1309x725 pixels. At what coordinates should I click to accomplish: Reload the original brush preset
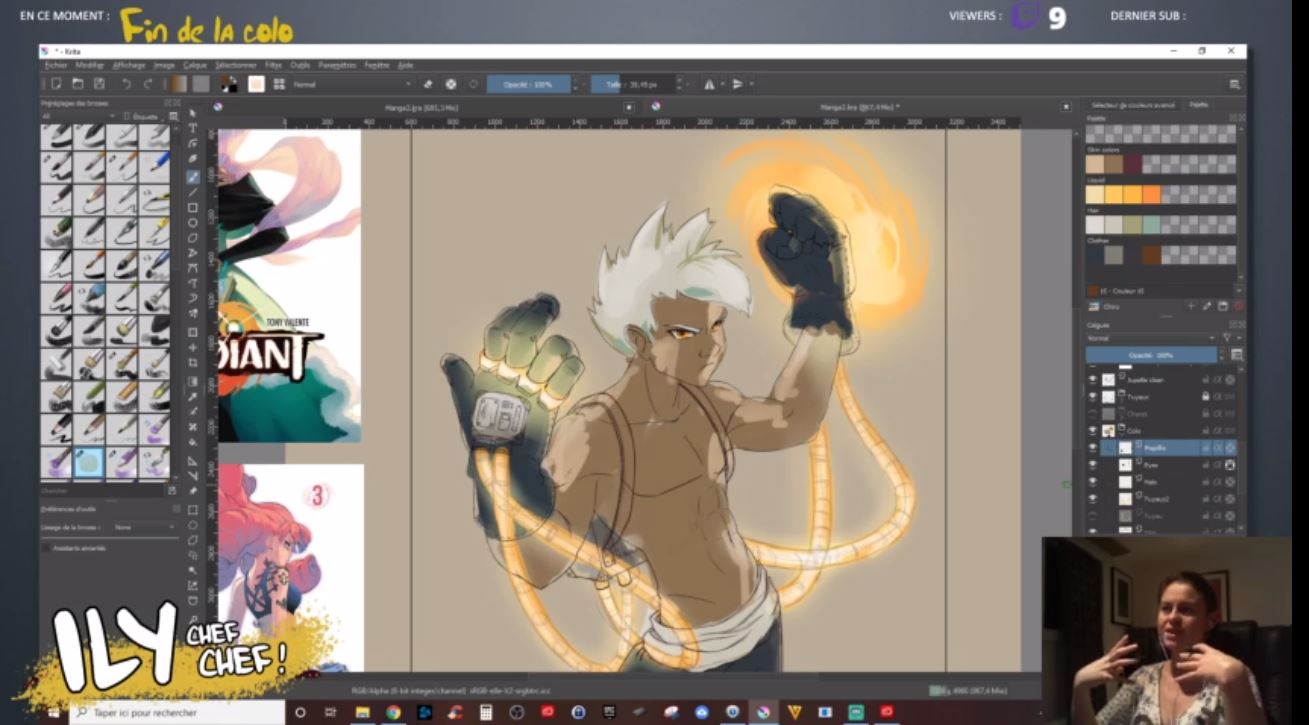point(473,84)
